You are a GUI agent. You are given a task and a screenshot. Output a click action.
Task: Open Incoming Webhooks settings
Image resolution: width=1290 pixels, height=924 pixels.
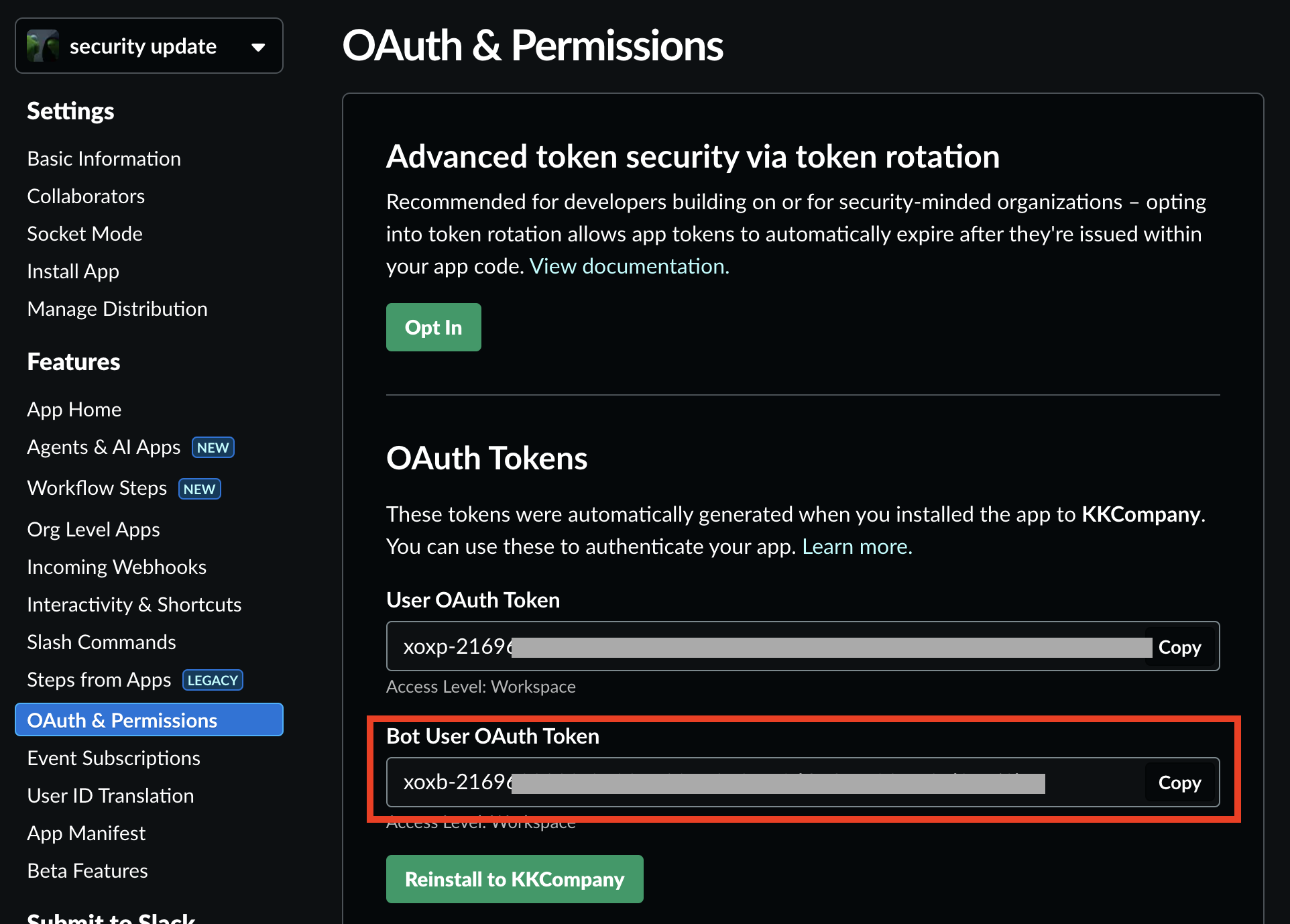pyautogui.click(x=117, y=567)
